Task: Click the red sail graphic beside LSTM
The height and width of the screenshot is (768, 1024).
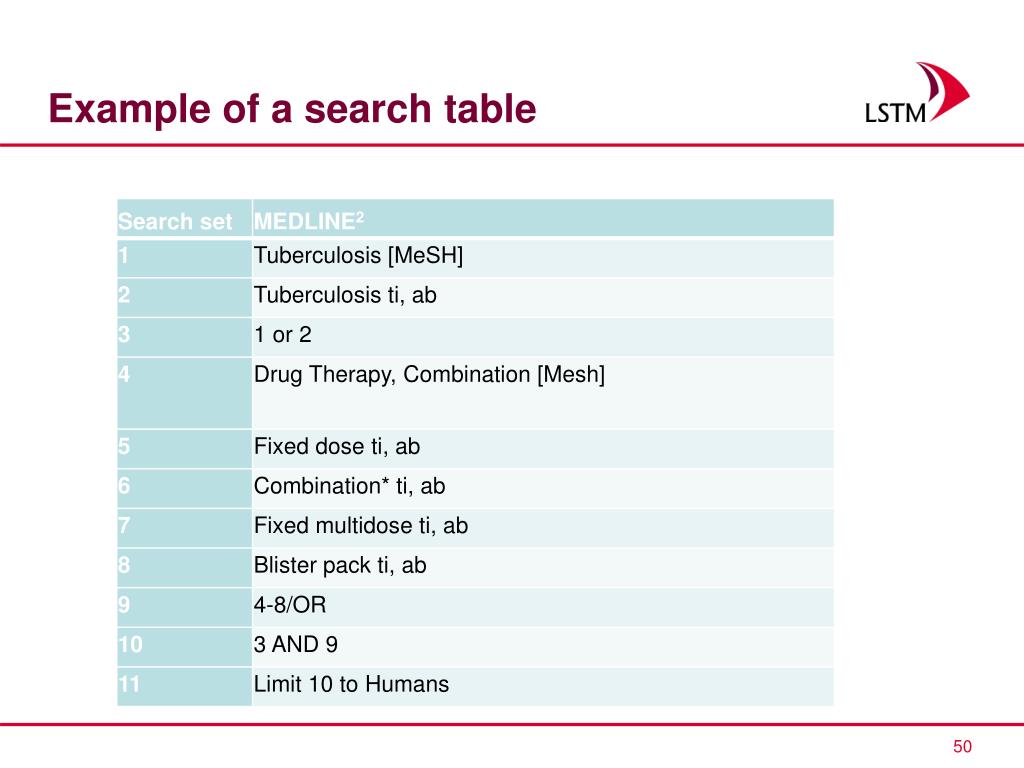Action: (x=946, y=91)
